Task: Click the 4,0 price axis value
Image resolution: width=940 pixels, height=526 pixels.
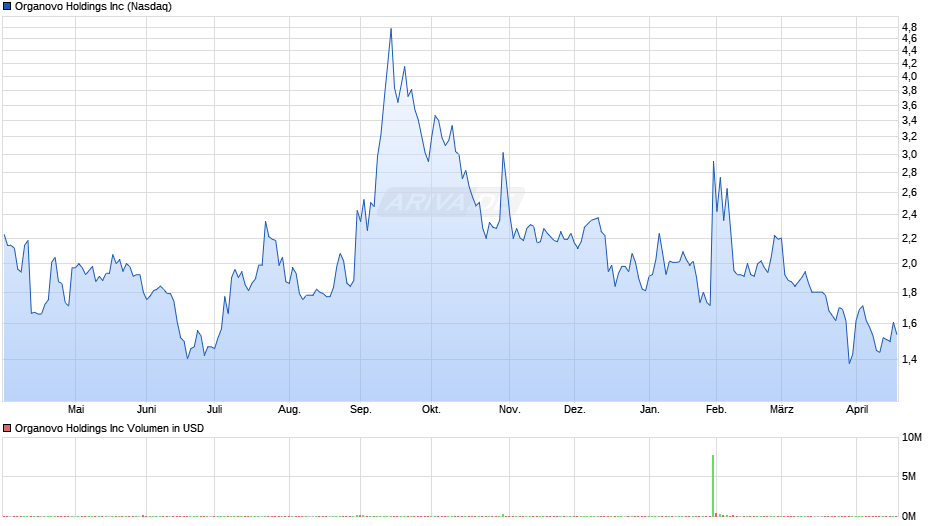Action: point(909,76)
